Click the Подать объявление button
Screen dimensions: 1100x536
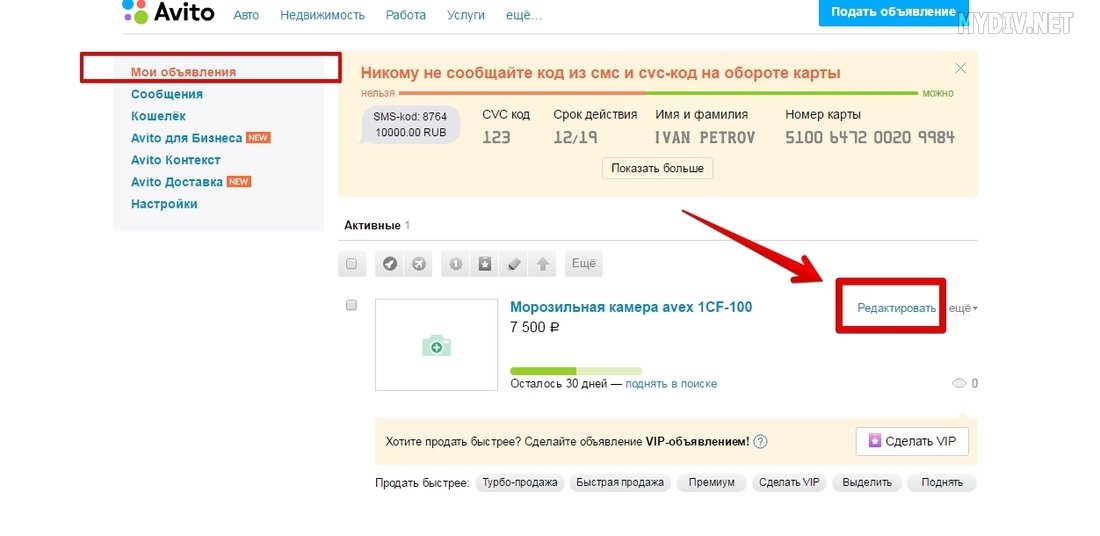coord(893,12)
